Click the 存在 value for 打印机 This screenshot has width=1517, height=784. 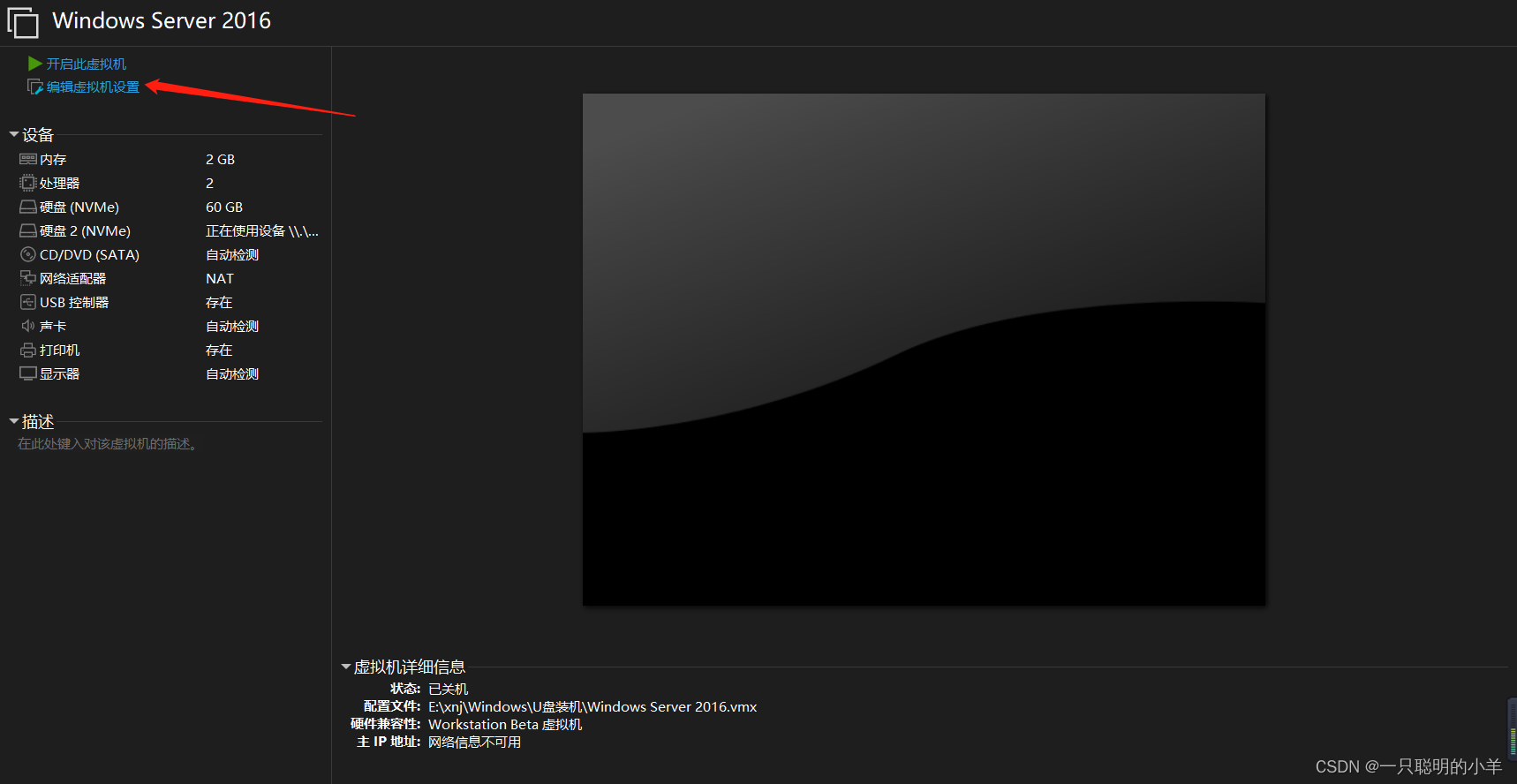pyautogui.click(x=219, y=351)
